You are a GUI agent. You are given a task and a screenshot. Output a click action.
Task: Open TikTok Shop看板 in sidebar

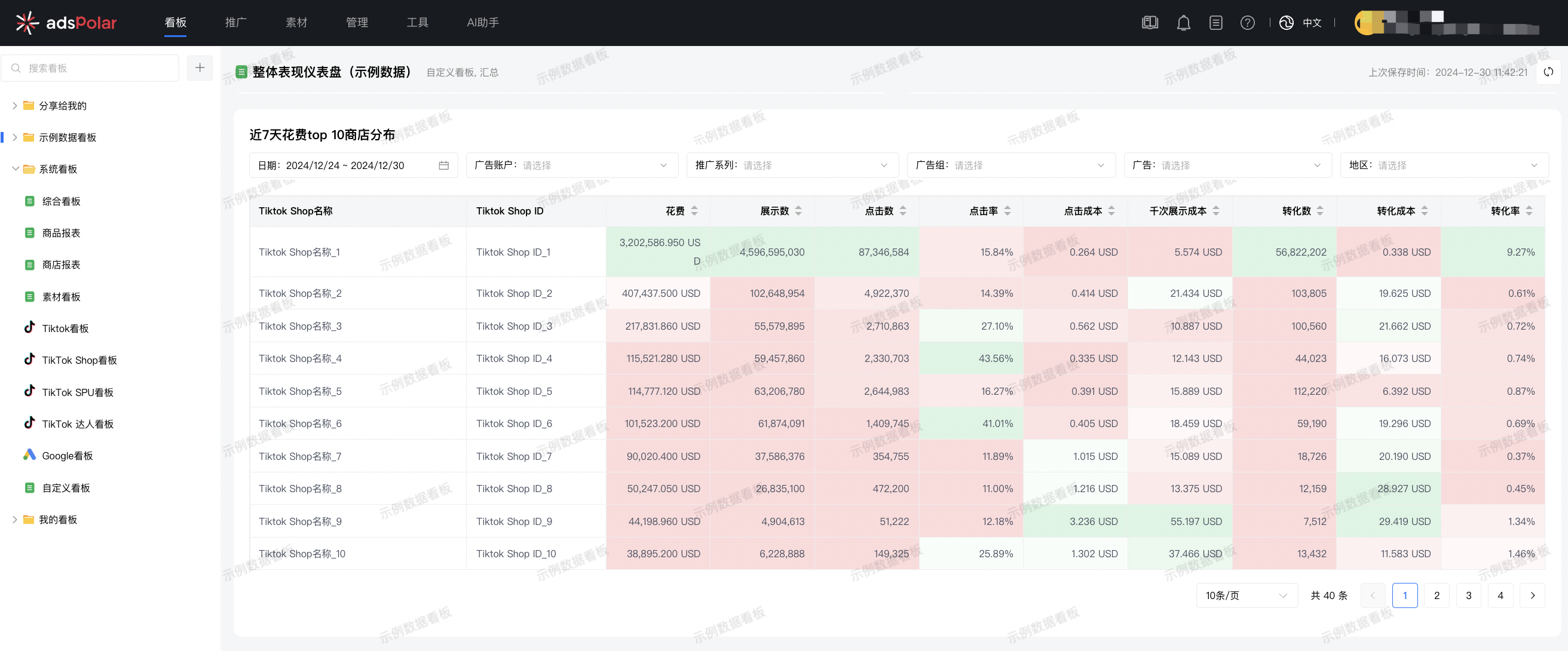[x=79, y=360]
